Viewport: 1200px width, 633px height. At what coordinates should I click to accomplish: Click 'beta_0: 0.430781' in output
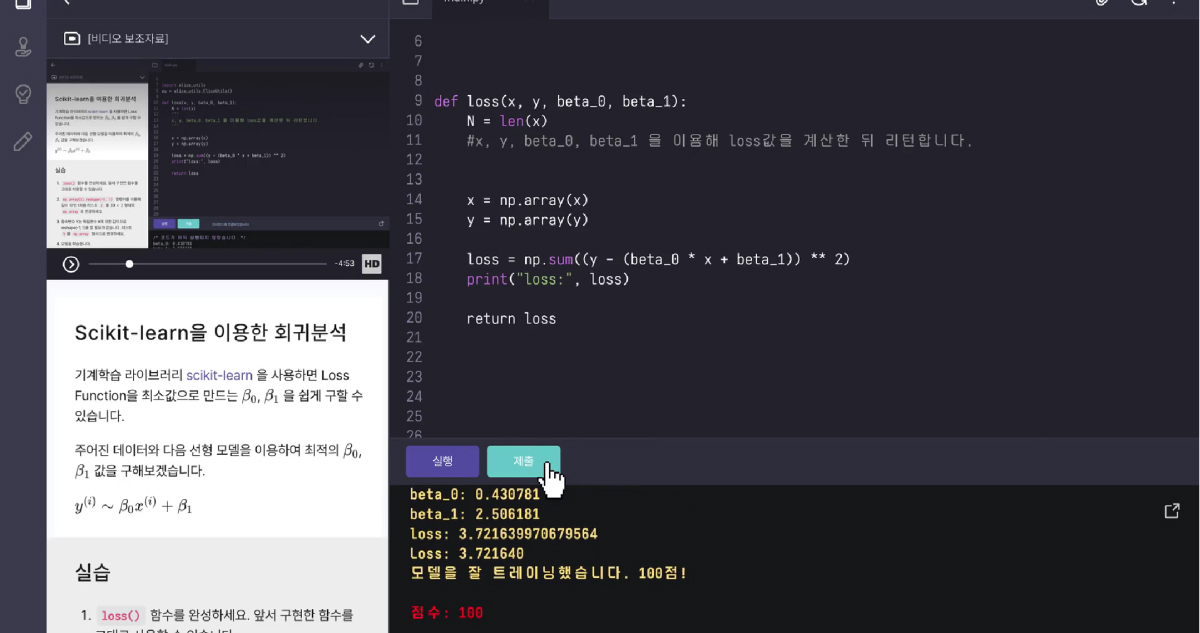[x=475, y=494]
